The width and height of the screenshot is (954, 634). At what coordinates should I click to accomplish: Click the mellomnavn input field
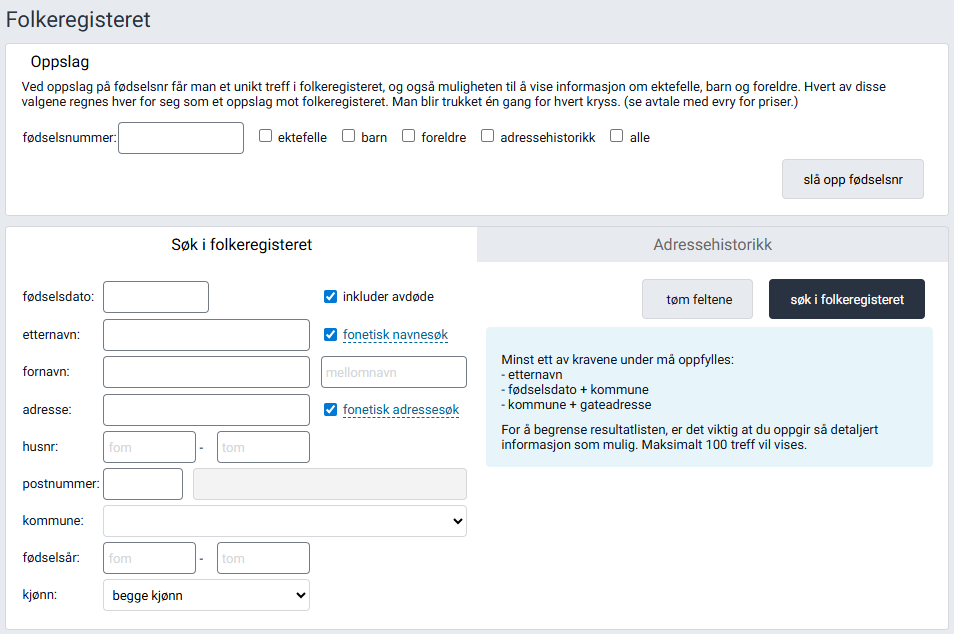[x=393, y=371]
